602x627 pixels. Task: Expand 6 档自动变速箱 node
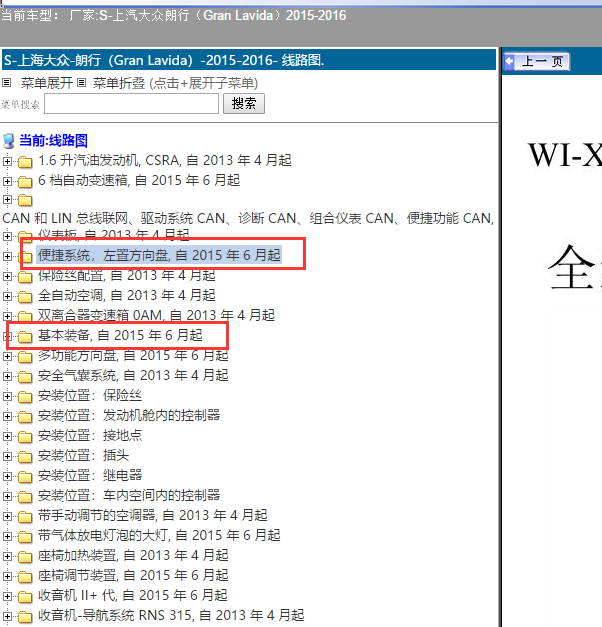tap(7, 181)
